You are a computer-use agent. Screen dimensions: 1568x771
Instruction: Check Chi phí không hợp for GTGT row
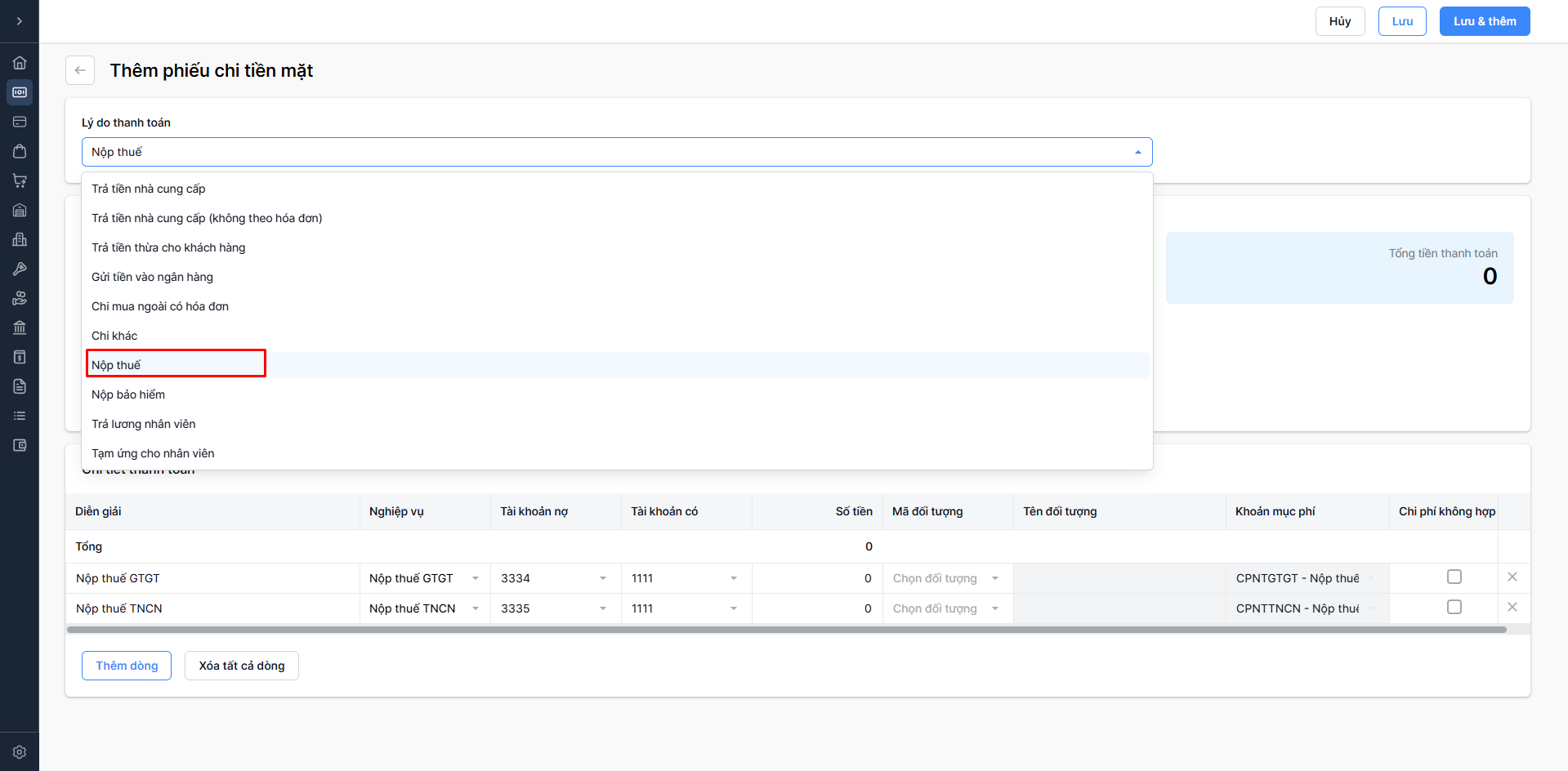click(1454, 577)
